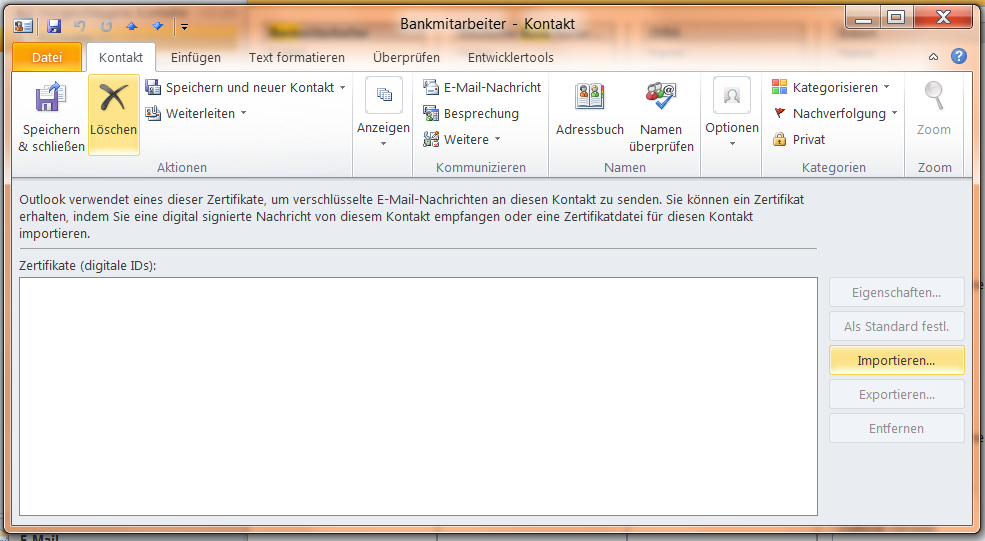Screen dimensions: 985x541
Task: Open the Datei tab
Action: coord(47,57)
